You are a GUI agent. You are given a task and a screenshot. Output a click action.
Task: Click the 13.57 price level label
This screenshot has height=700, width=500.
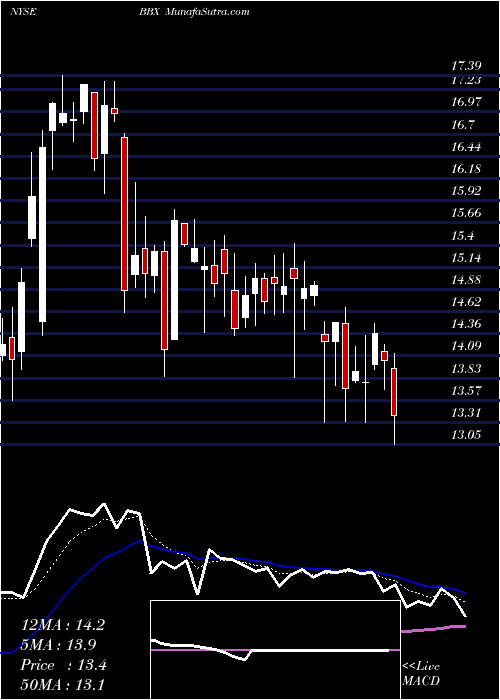466,391
